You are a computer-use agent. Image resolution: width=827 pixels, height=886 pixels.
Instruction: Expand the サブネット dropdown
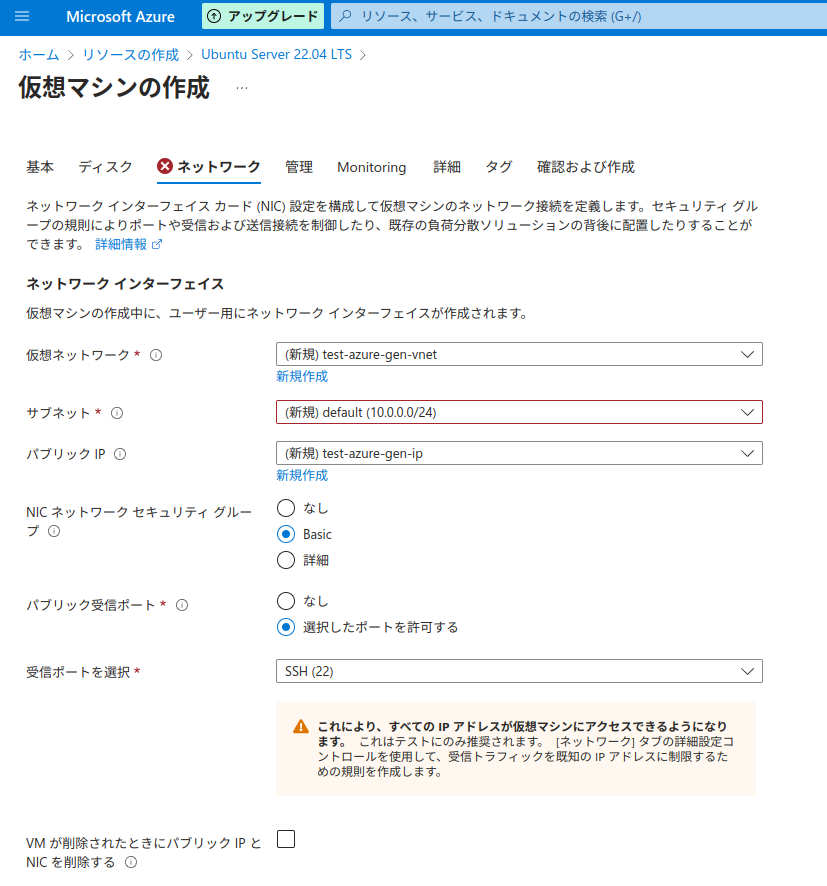pos(519,412)
